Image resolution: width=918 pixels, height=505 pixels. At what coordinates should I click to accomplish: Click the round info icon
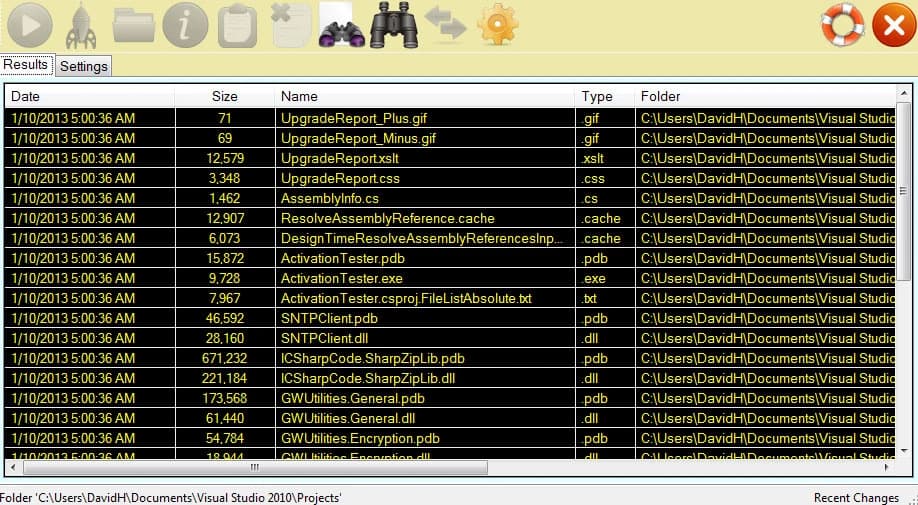click(185, 25)
